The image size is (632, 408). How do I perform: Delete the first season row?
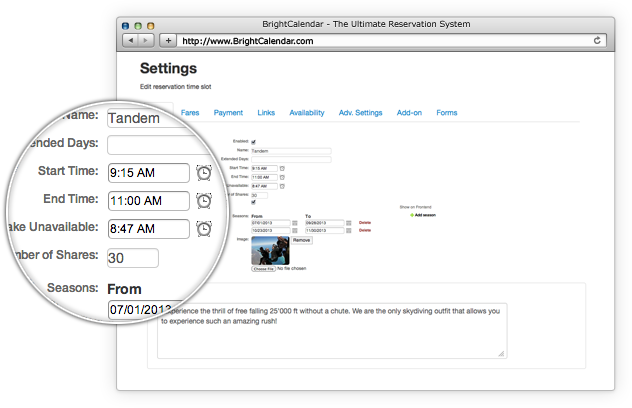click(364, 222)
